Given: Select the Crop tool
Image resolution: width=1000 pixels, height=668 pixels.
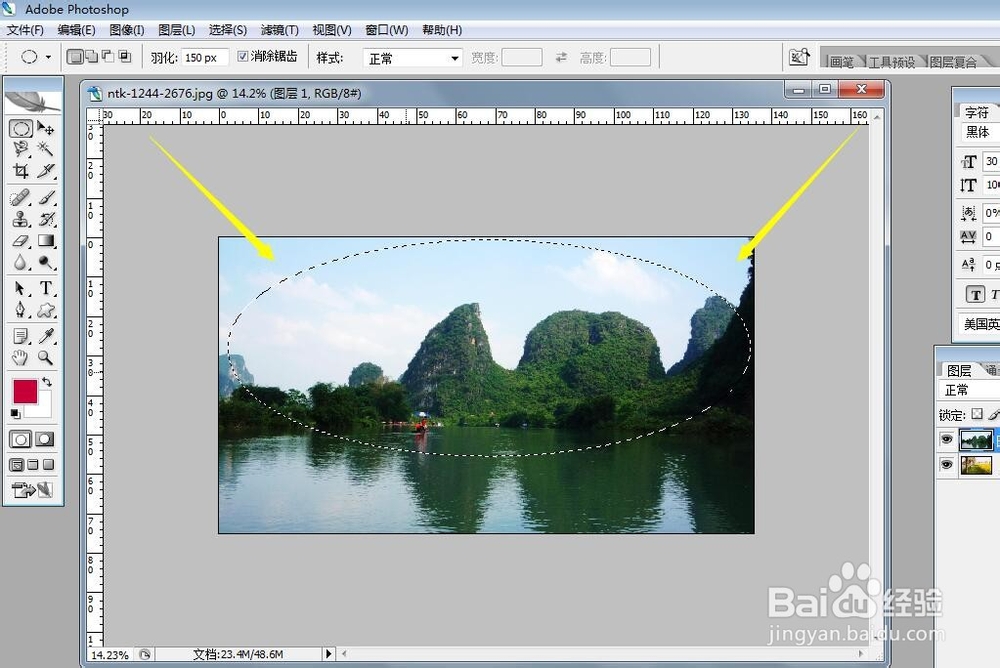Looking at the screenshot, I should (20, 170).
